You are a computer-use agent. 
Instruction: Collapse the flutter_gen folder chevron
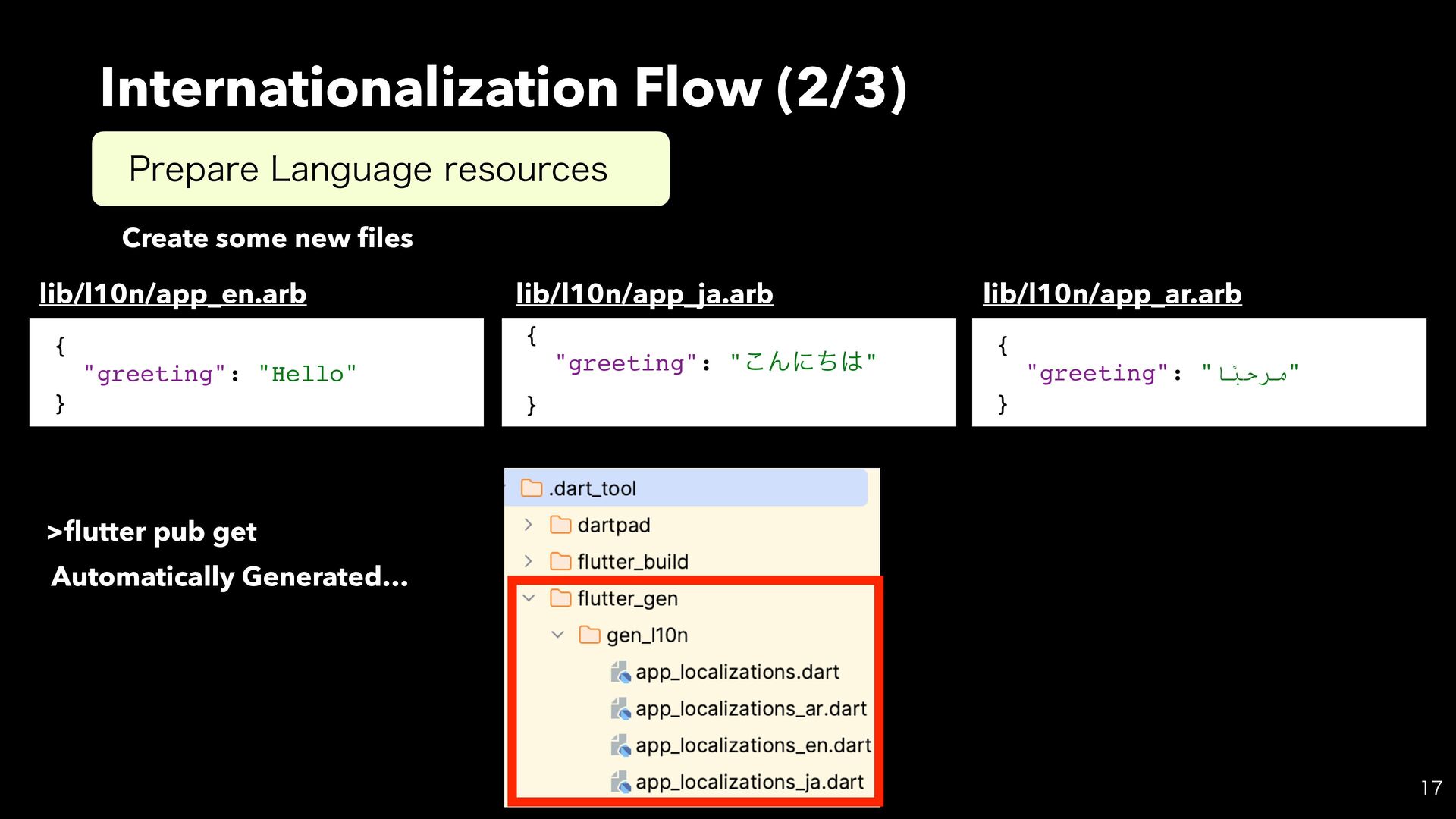[x=529, y=598]
